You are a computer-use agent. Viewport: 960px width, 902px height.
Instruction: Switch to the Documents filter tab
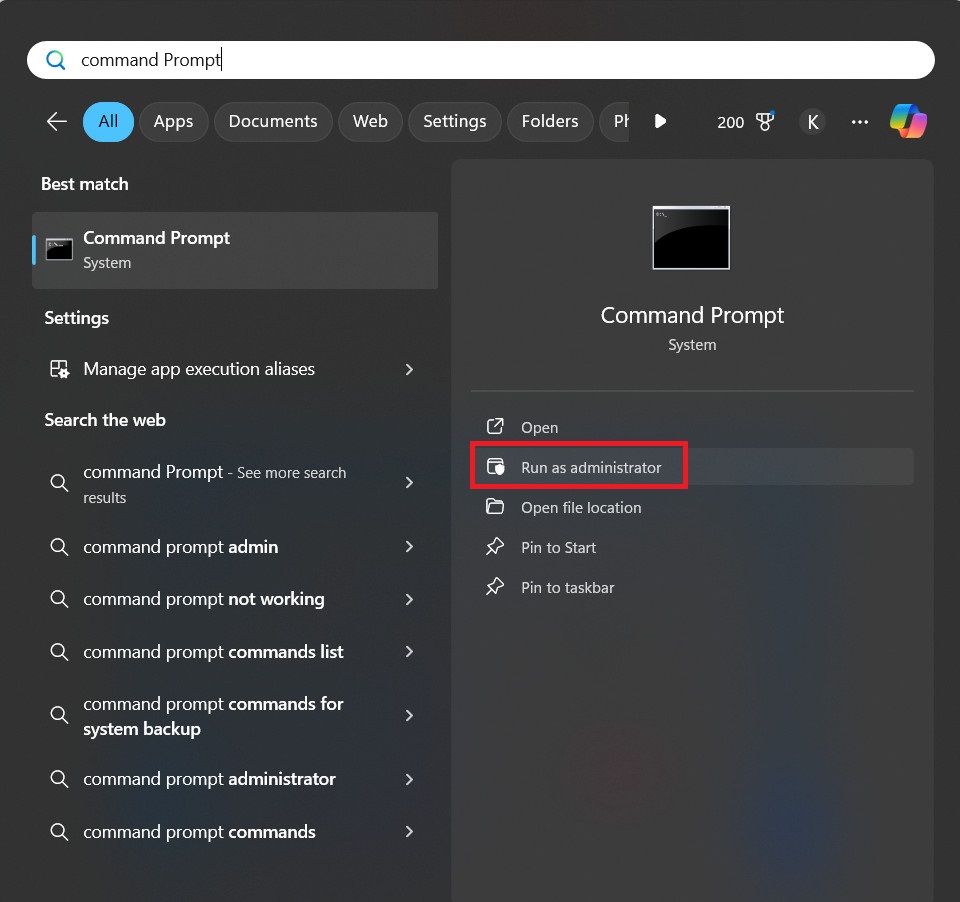point(273,122)
